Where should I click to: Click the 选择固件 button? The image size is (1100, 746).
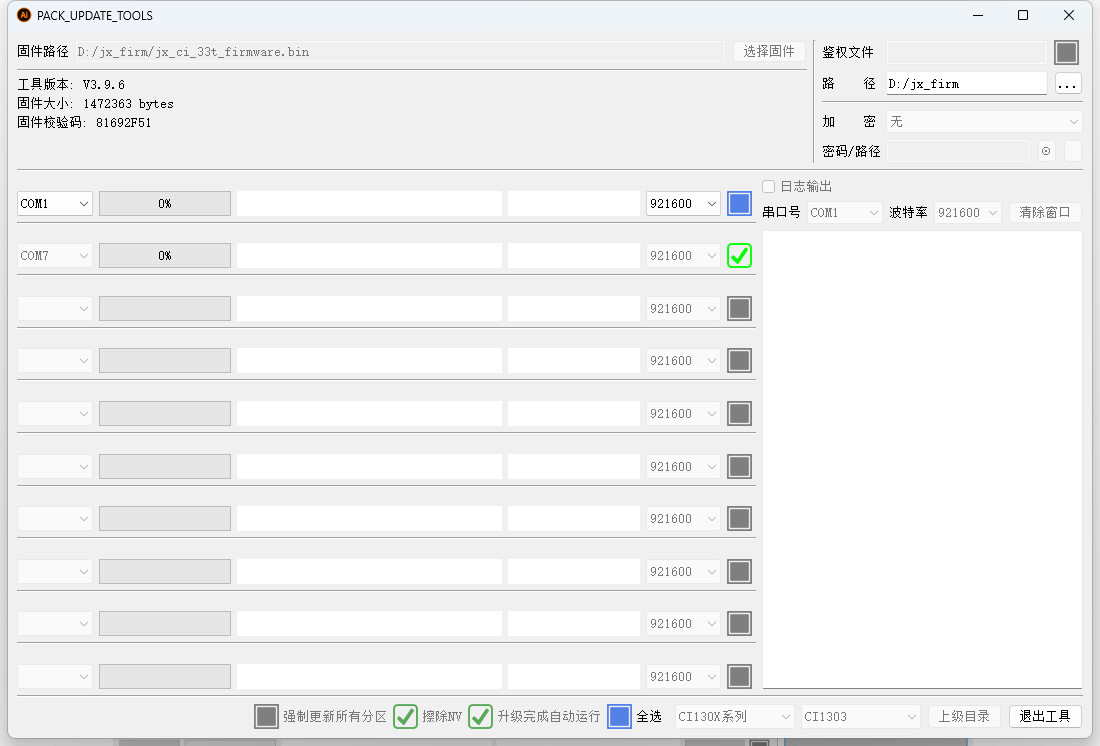769,52
